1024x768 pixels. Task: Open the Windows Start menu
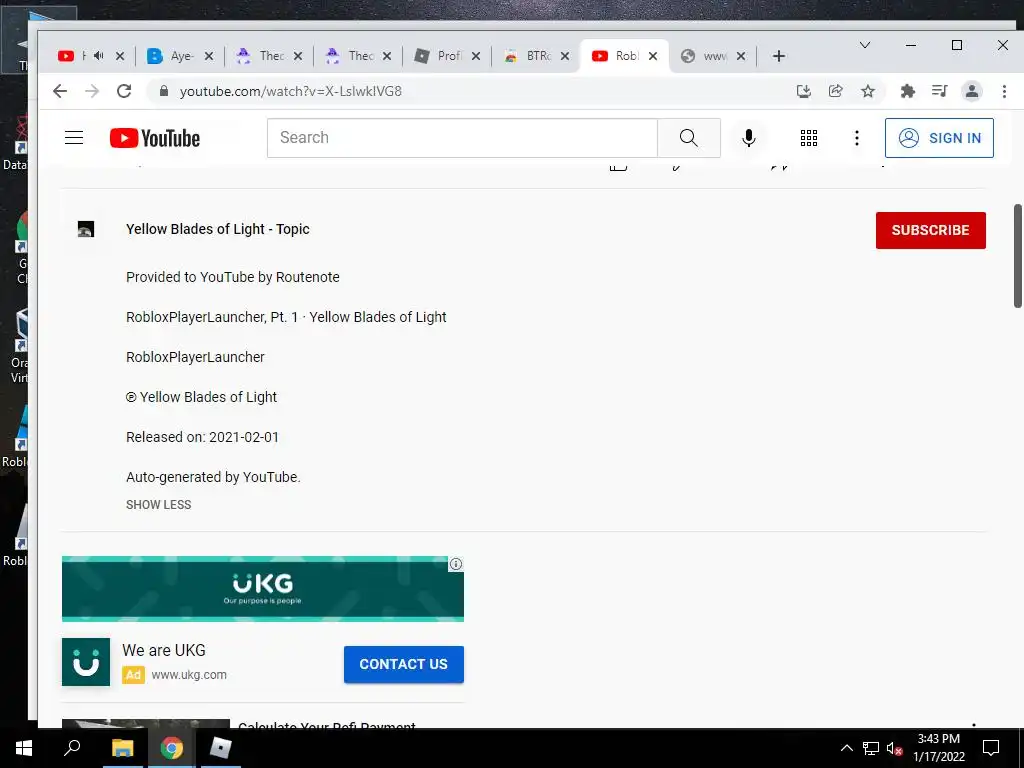(x=24, y=748)
